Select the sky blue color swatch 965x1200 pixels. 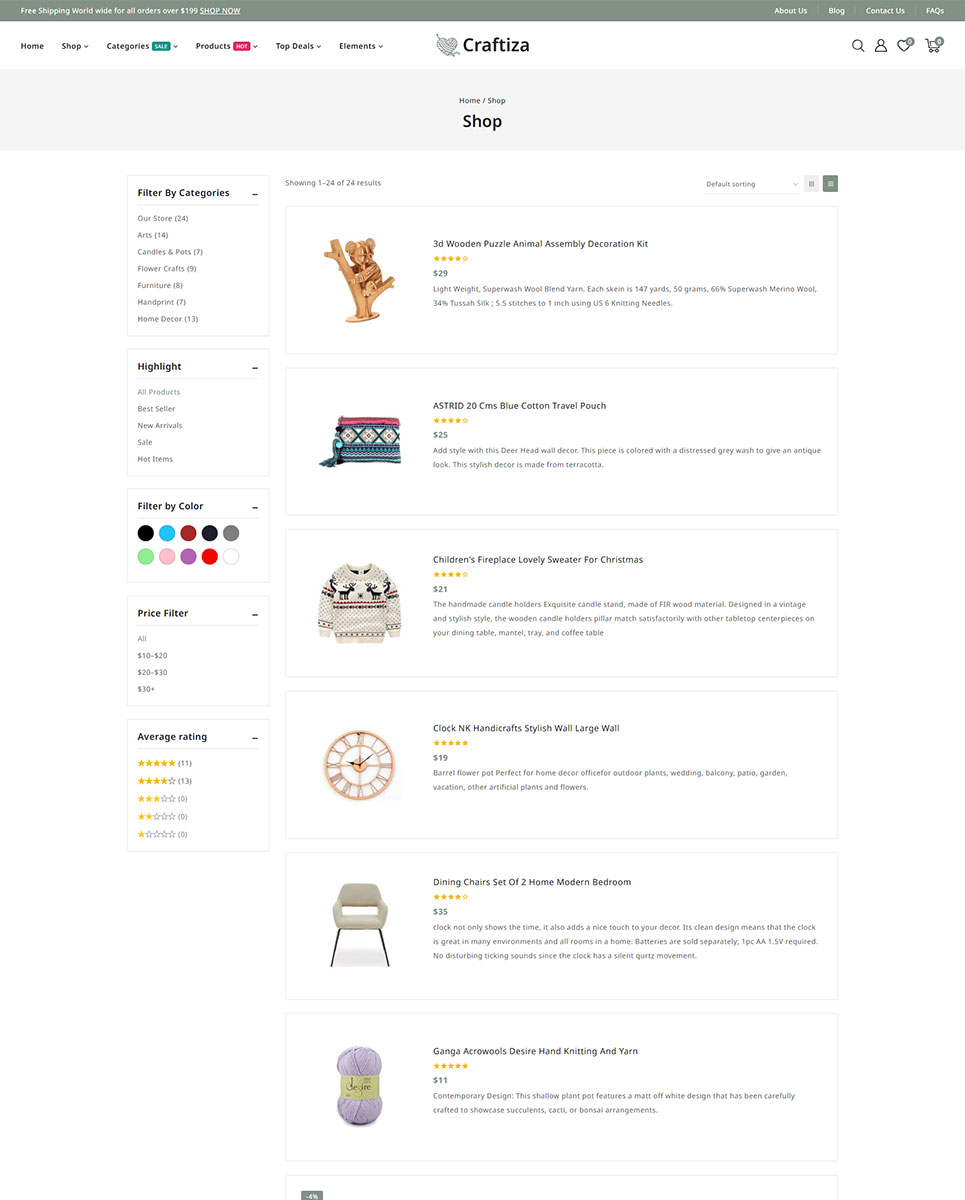[167, 533]
